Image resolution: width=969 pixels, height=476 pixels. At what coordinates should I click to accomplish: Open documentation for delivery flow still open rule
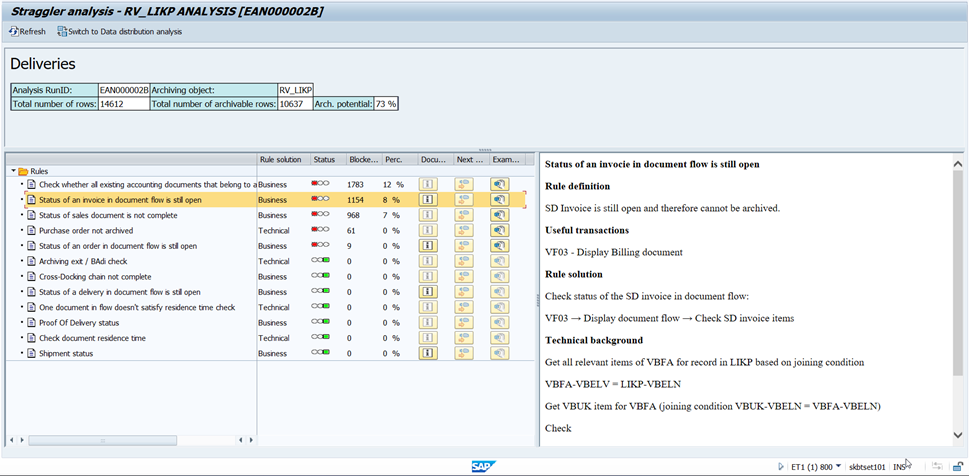click(429, 292)
